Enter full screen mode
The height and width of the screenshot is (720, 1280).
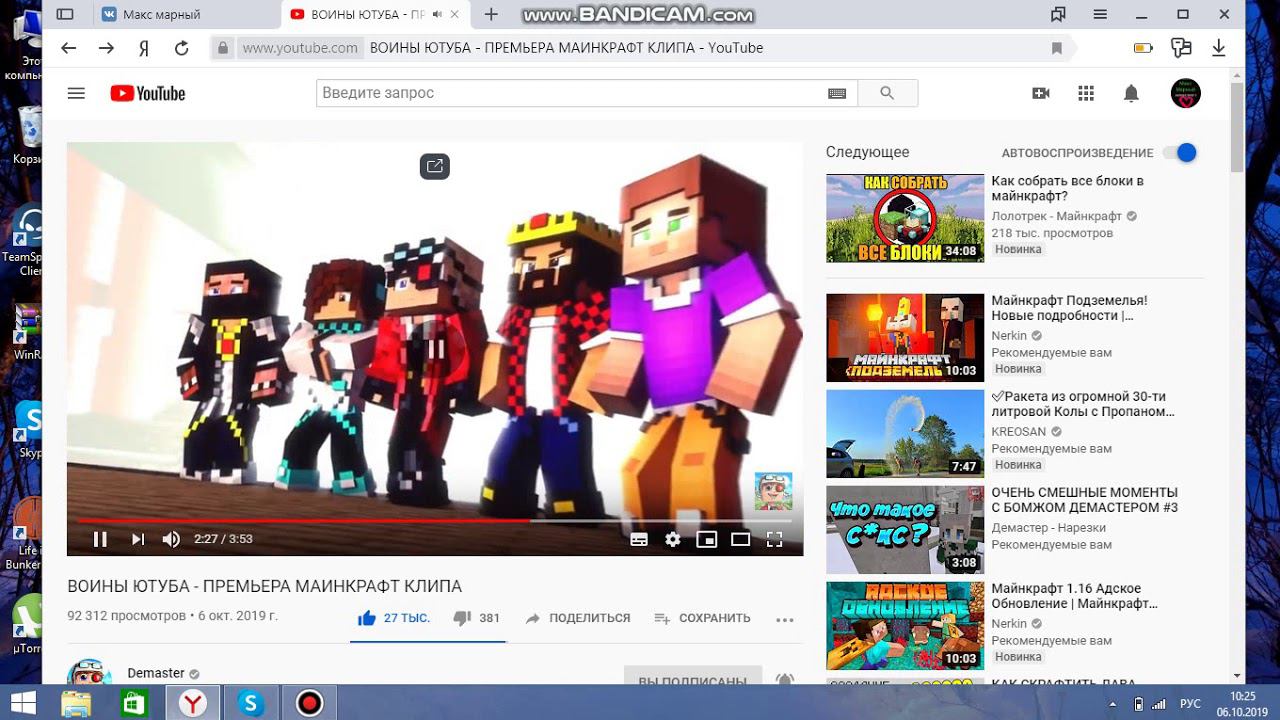pyautogui.click(x=774, y=539)
